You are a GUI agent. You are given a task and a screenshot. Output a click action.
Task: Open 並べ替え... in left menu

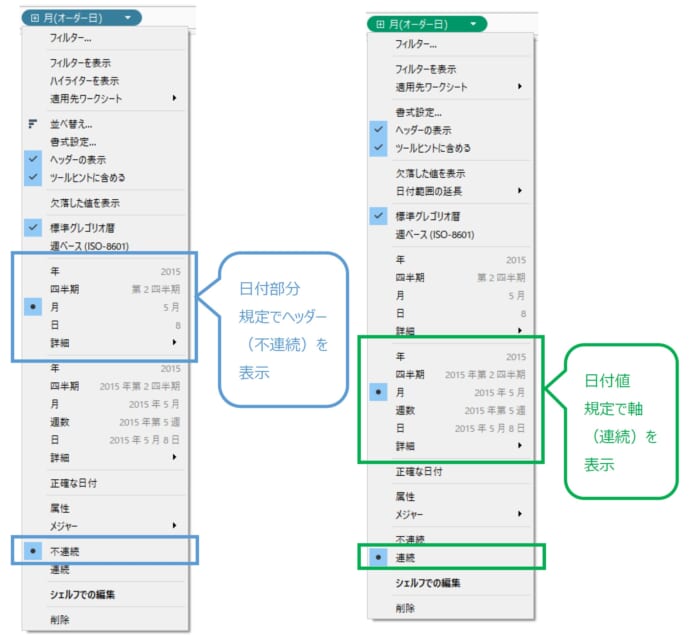click(x=105, y=124)
